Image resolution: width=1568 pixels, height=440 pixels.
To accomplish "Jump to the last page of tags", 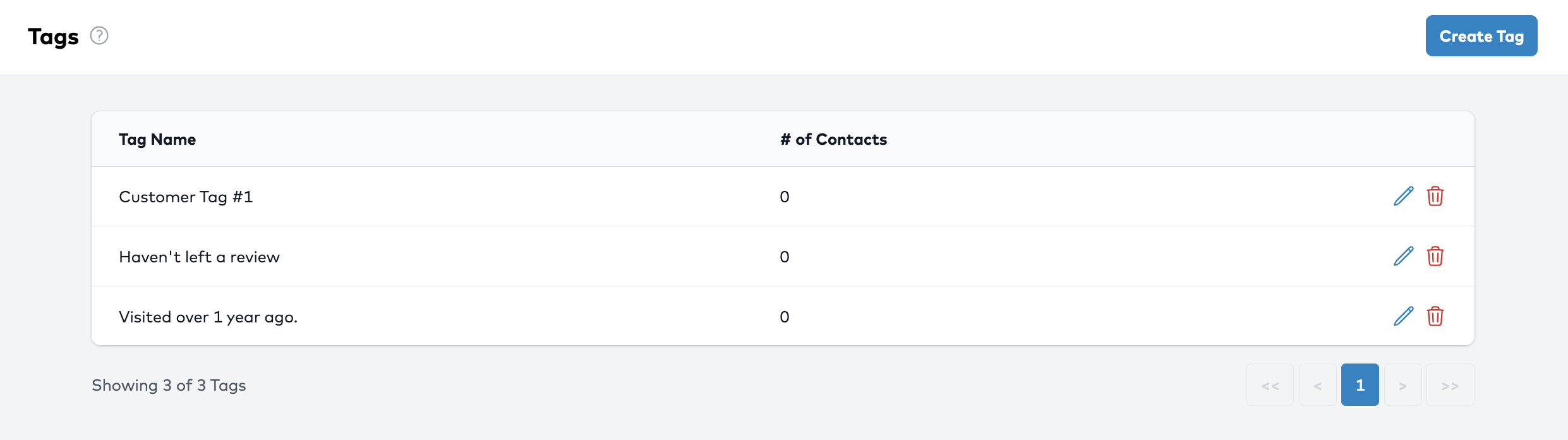I will coord(1450,385).
